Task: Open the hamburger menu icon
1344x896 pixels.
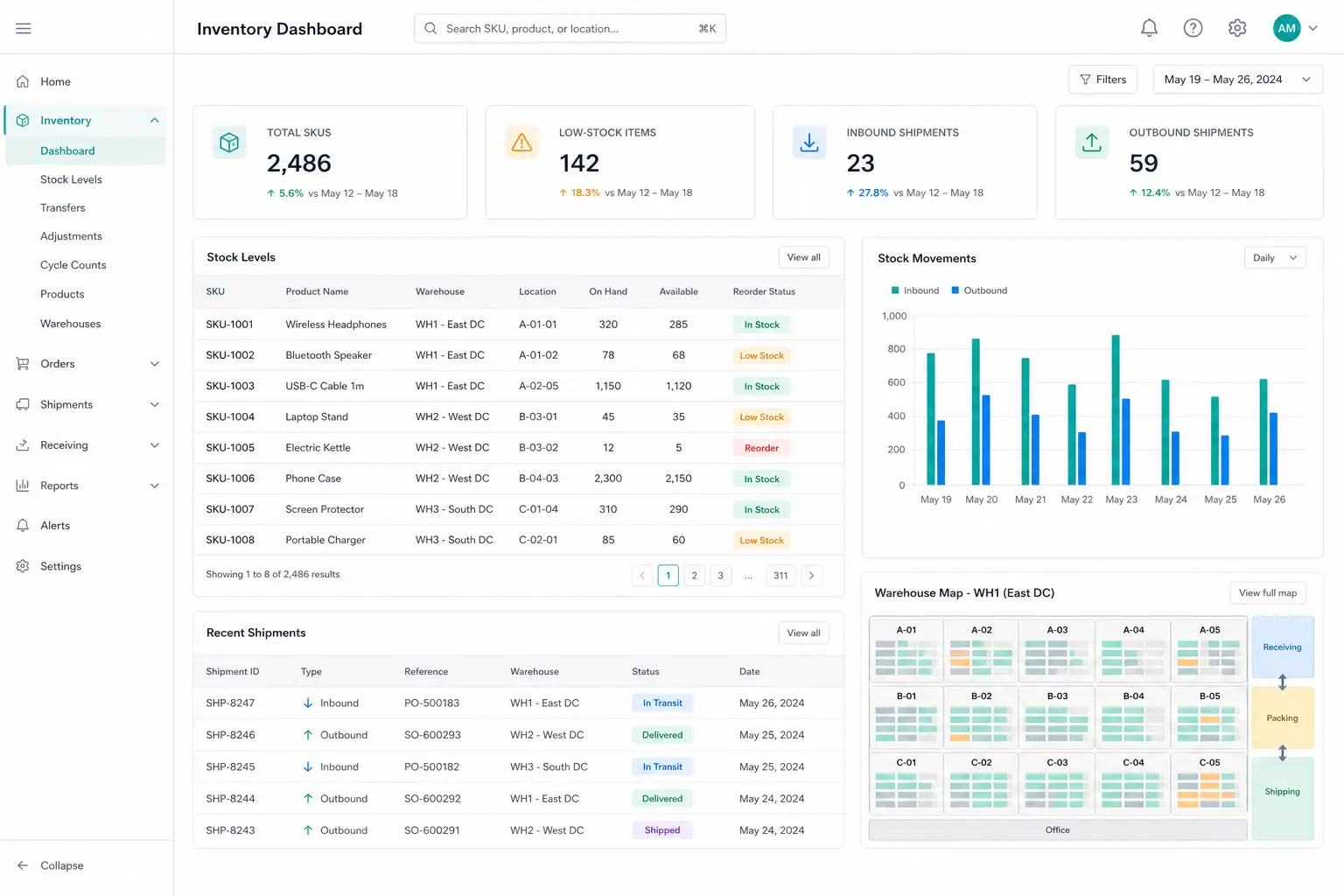Action: (24, 29)
